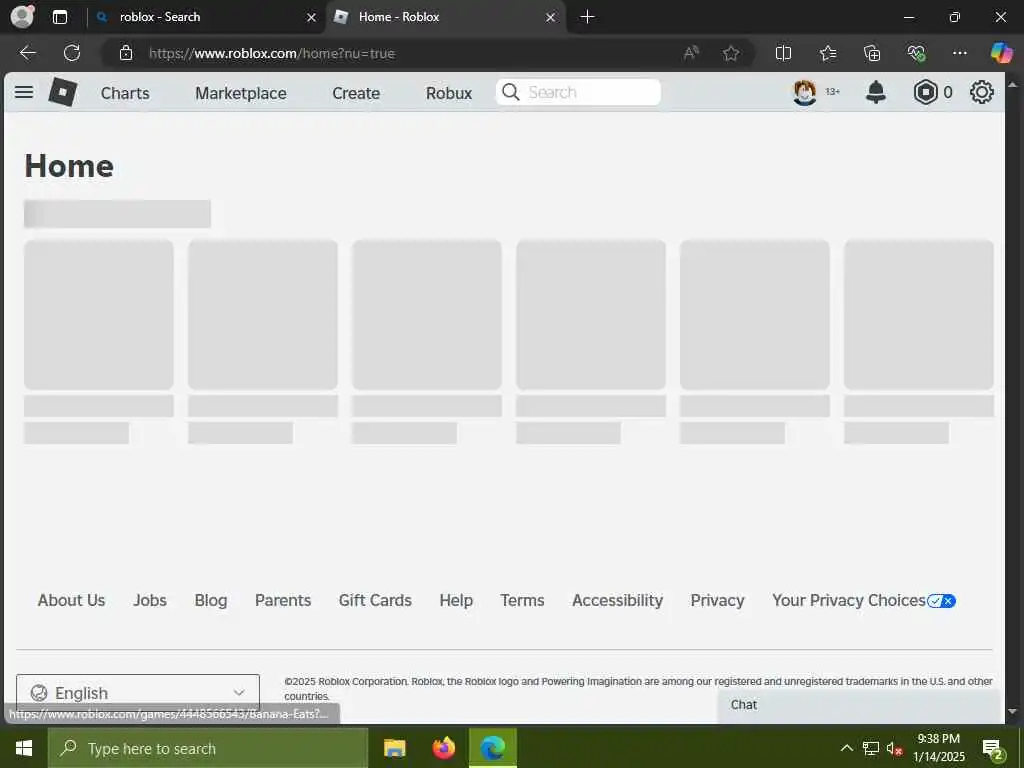The image size is (1024, 768).
Task: Launch the Copilot sidebar
Action: point(1001,53)
